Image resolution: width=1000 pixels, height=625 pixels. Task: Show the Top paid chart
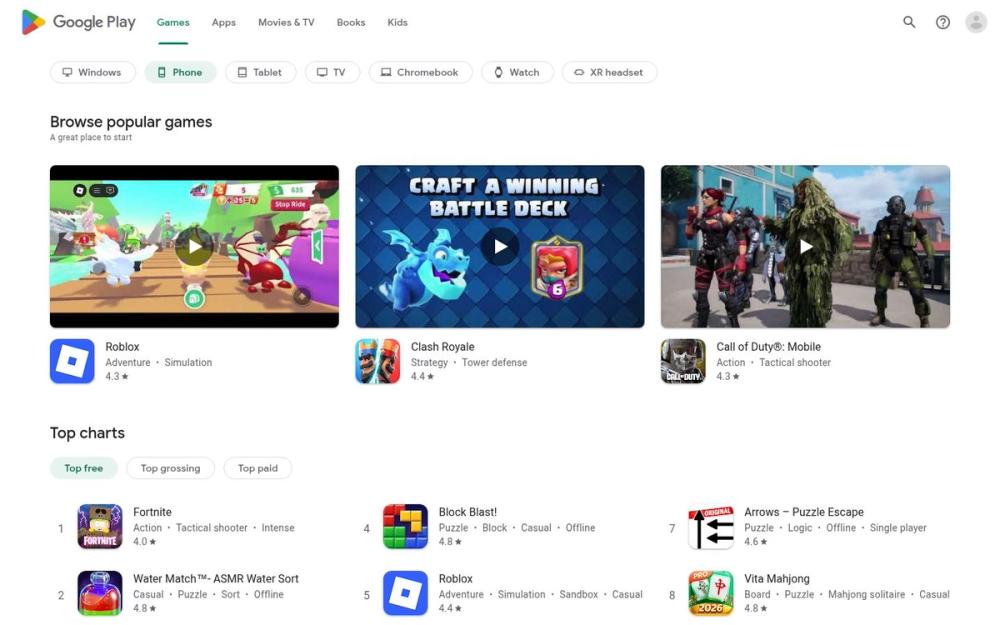coord(258,468)
